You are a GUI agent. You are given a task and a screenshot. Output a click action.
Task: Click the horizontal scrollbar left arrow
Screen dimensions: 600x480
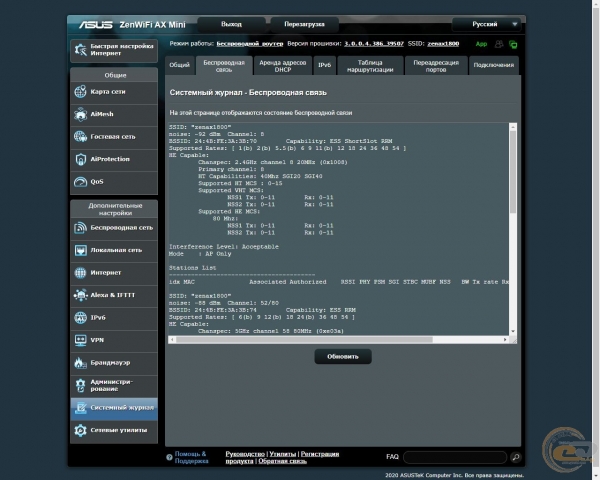tap(172, 340)
